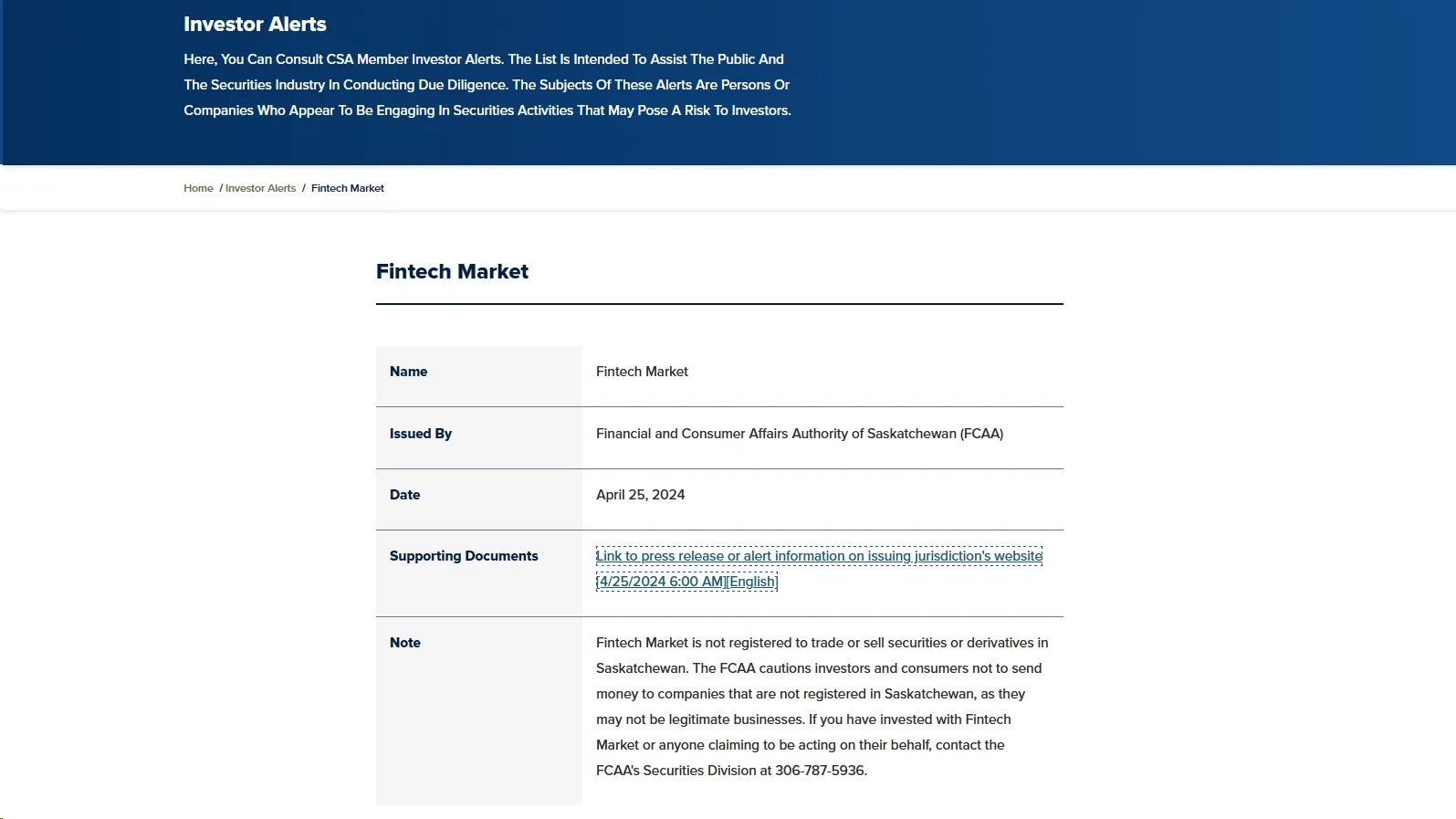This screenshot has width=1456, height=819.
Task: Click the Investor Alerts banner heading
Action: tap(255, 25)
